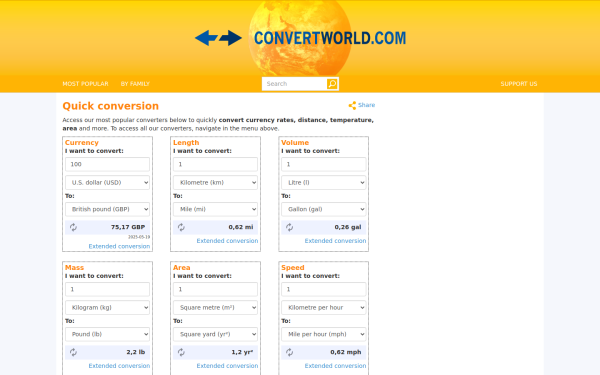Click the search magnifier icon
Image resolution: width=600 pixels, height=375 pixels.
pos(332,84)
